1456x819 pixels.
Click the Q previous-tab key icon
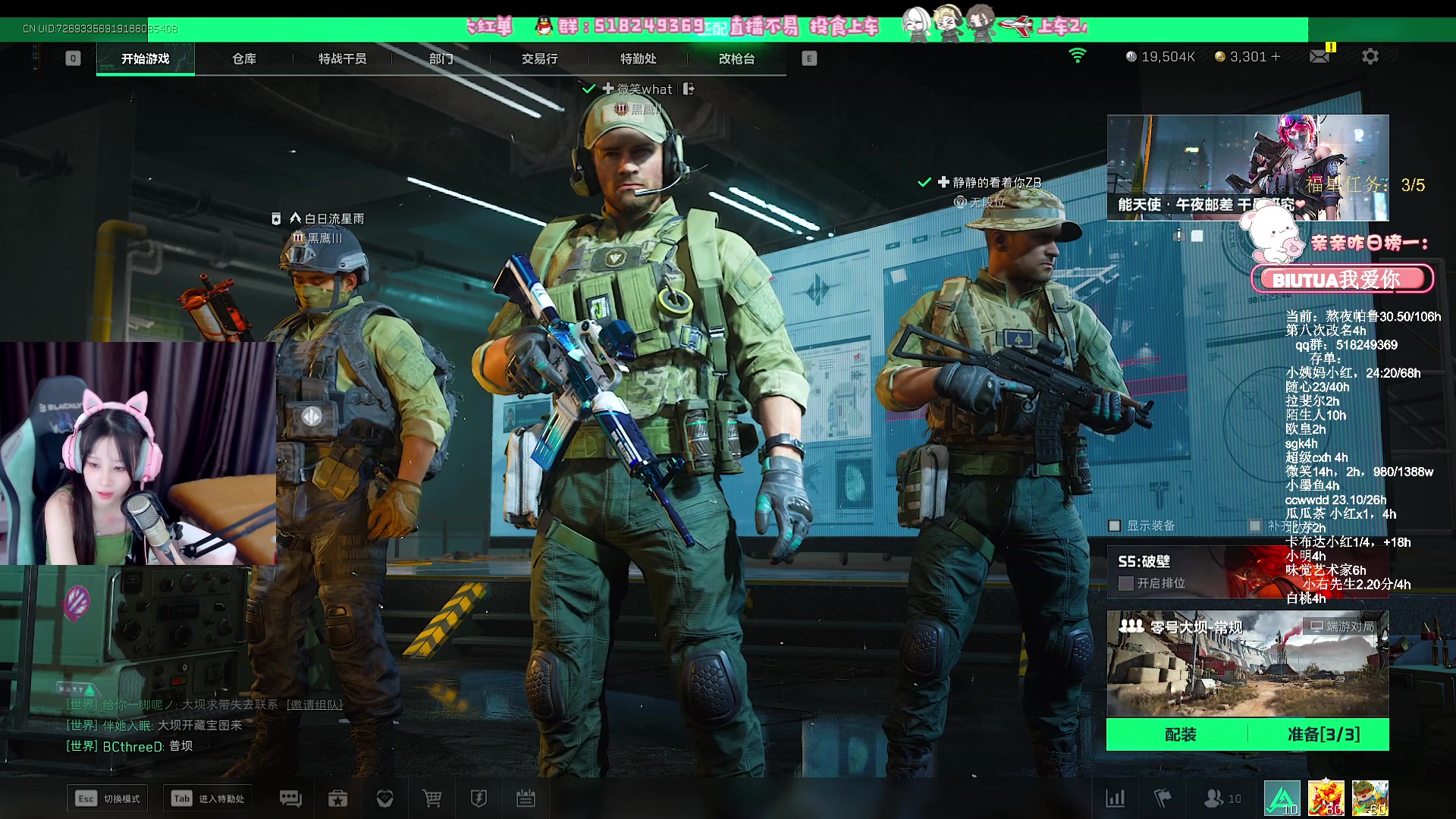pyautogui.click(x=73, y=58)
